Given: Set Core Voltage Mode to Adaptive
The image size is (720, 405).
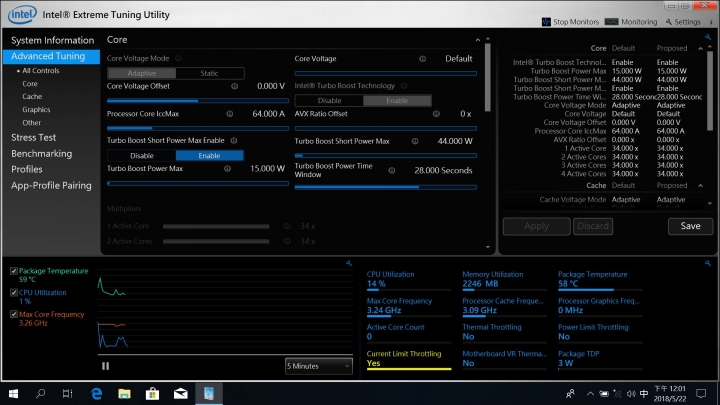Looking at the screenshot, I should tap(142, 73).
